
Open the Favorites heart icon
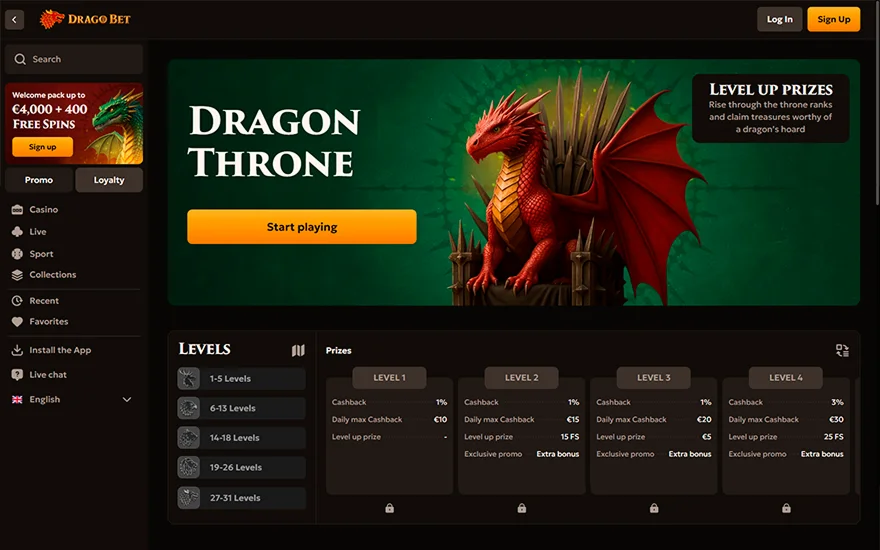coord(17,322)
